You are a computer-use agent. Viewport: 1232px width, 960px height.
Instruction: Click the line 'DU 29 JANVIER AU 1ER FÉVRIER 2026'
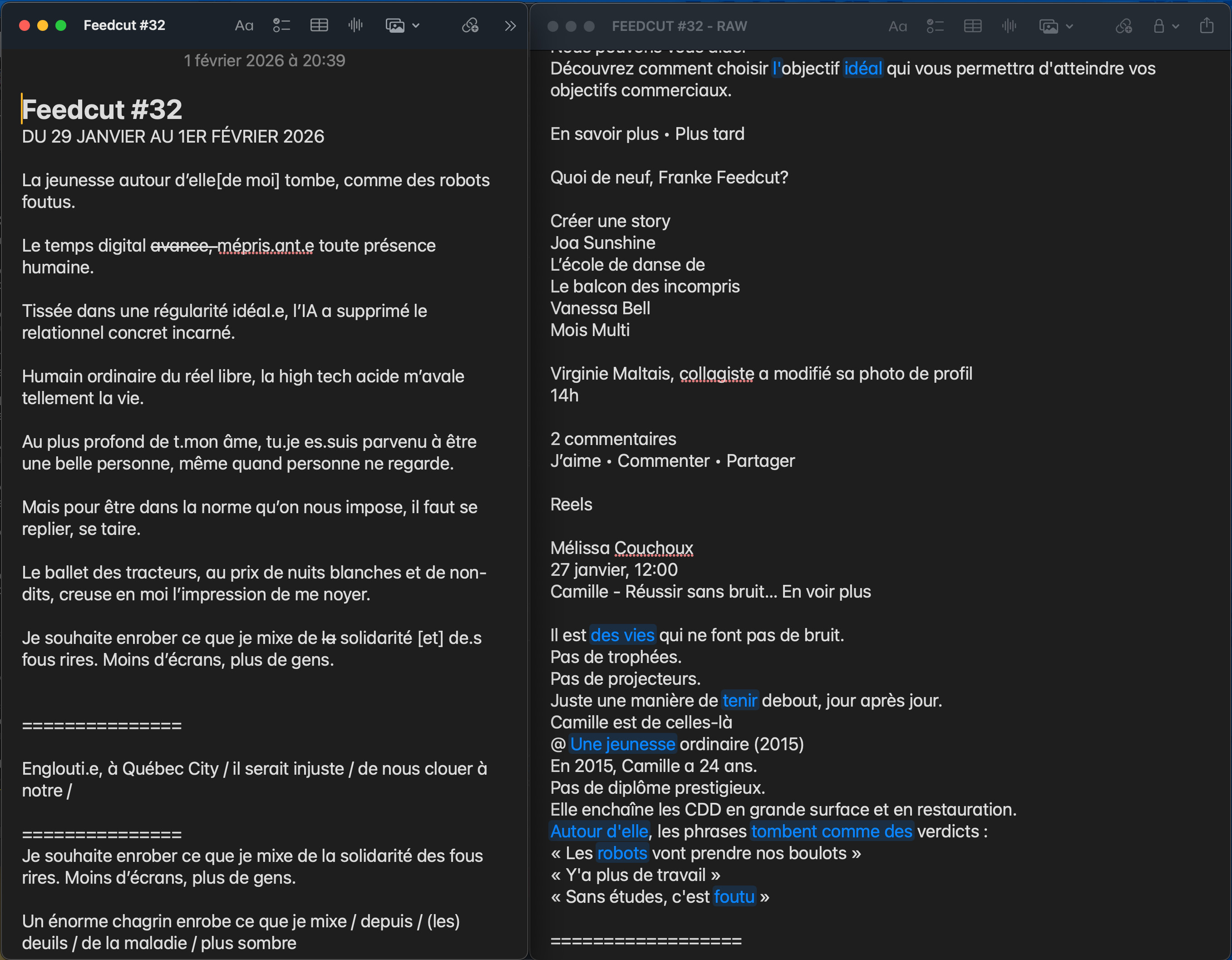point(173,137)
